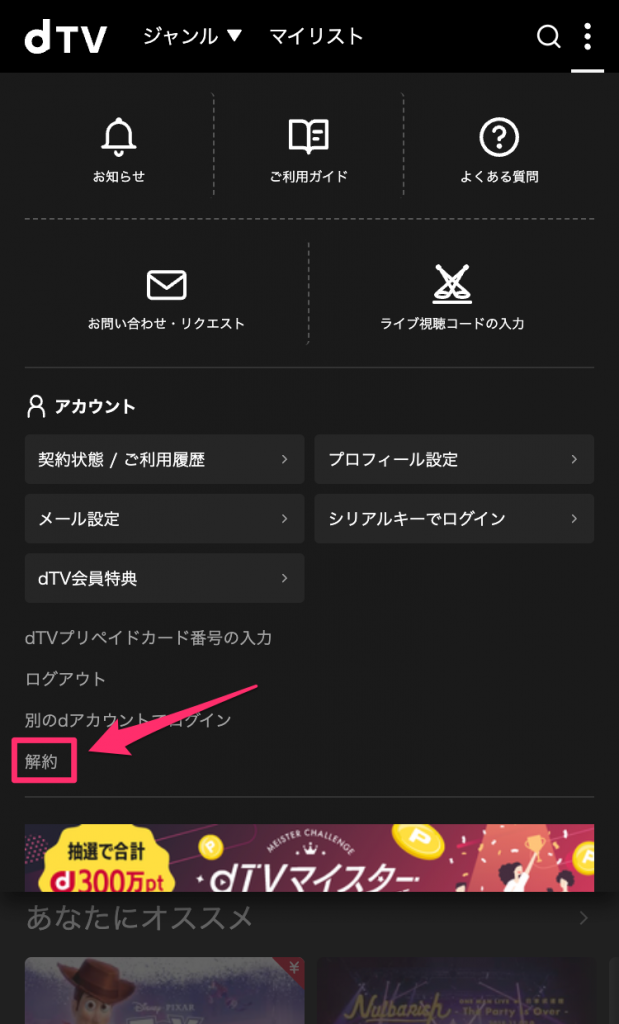Image resolution: width=619 pixels, height=1024 pixels.
Task: Open メール設定
Action: click(x=165, y=519)
